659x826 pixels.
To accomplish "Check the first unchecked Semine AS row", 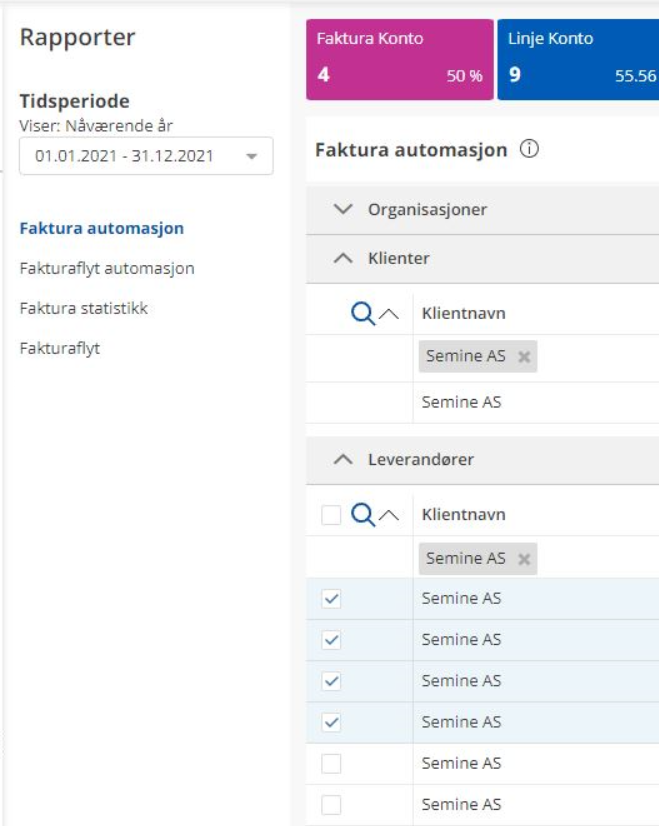I will [331, 764].
